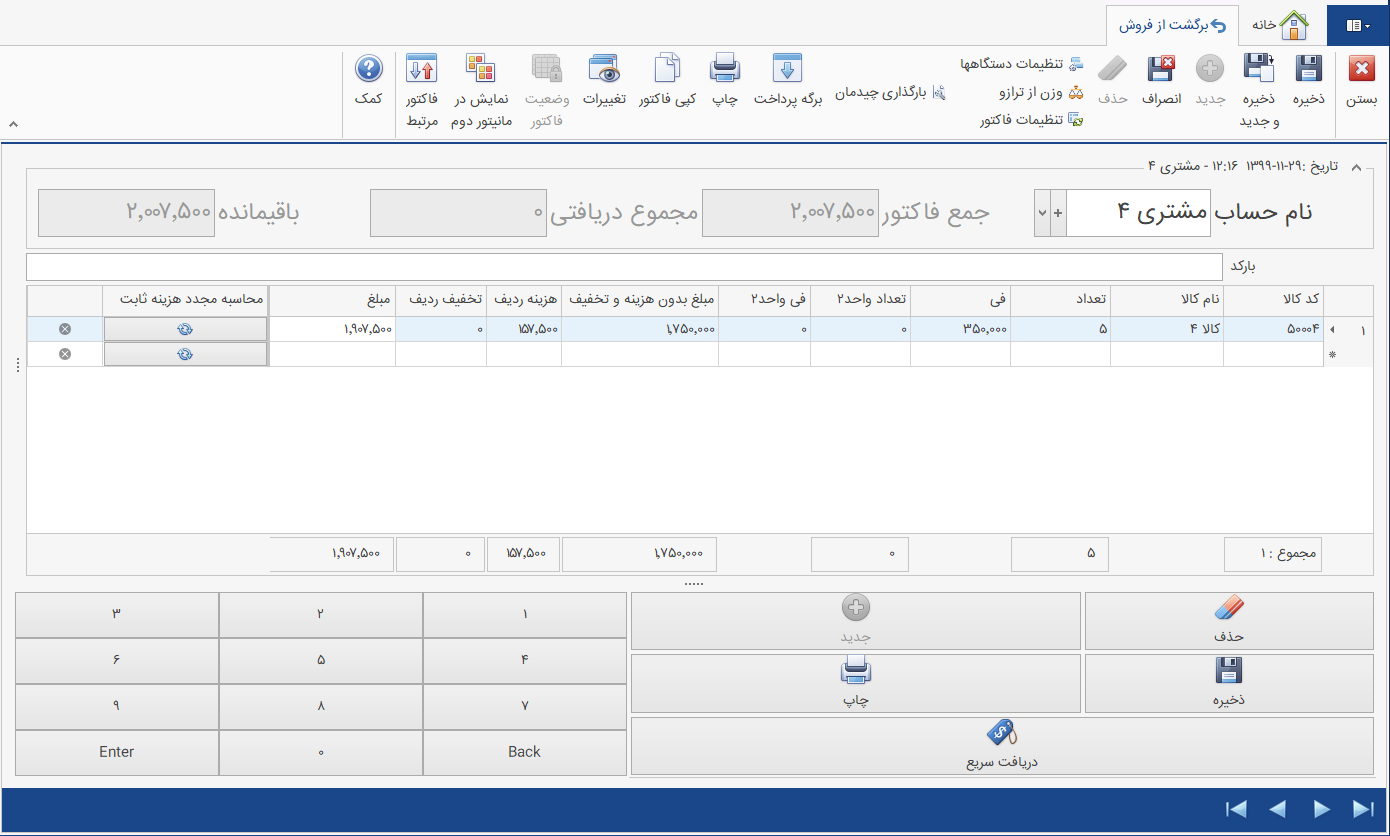Select the Sales Return (برگشت از فروش) tab
The height and width of the screenshot is (836, 1390).
[1172, 25]
